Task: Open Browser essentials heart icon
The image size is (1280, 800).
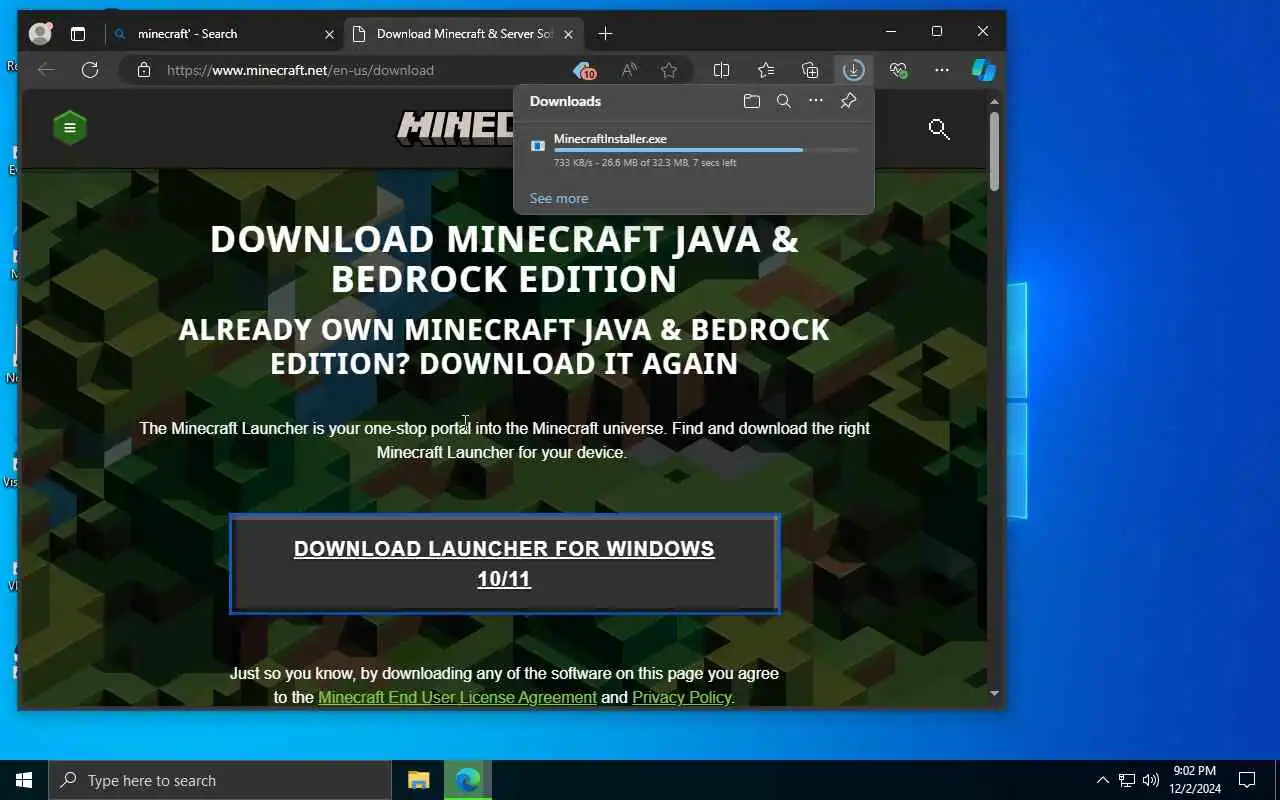Action: point(898,70)
